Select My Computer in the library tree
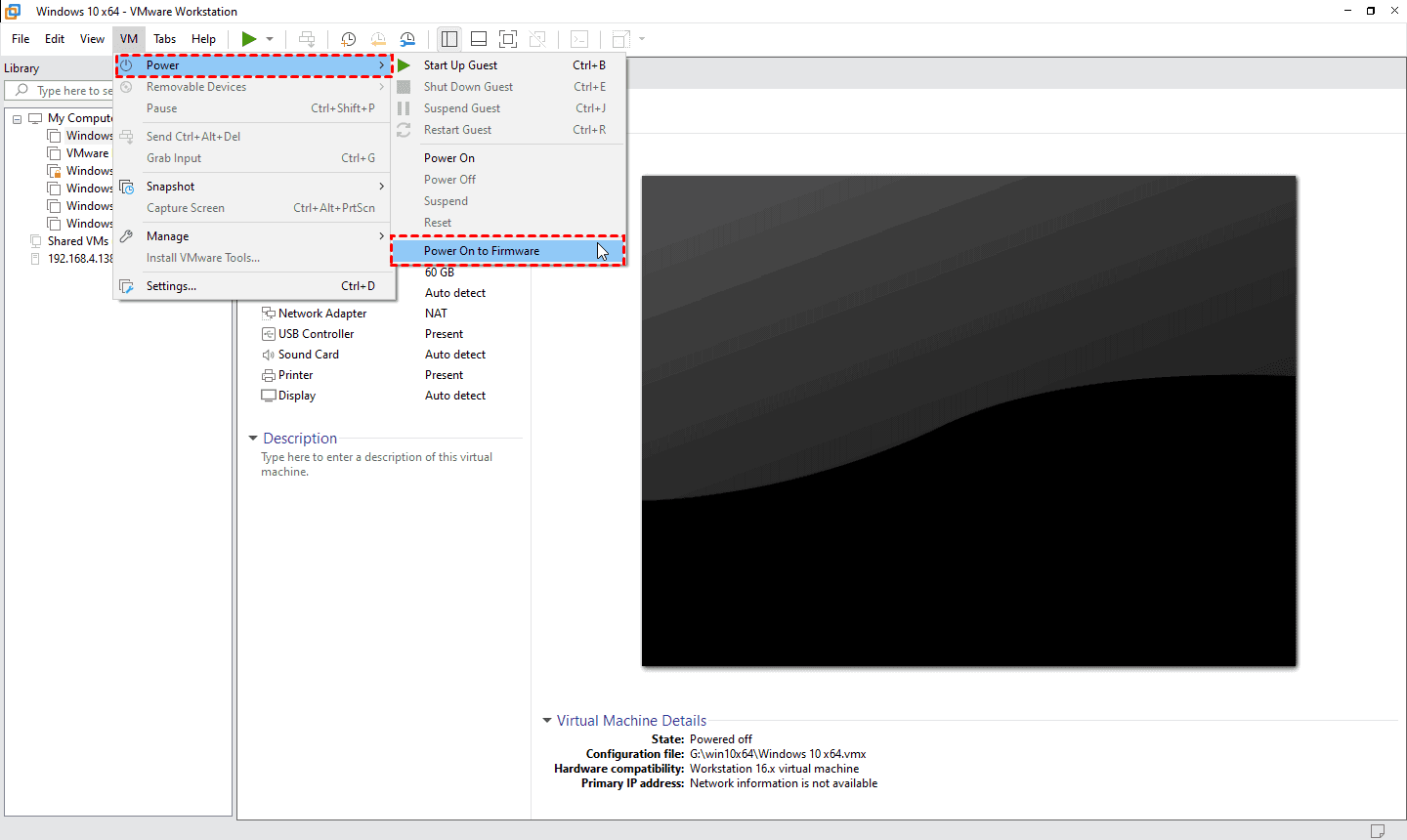The width and height of the screenshot is (1407, 840). 80,118
